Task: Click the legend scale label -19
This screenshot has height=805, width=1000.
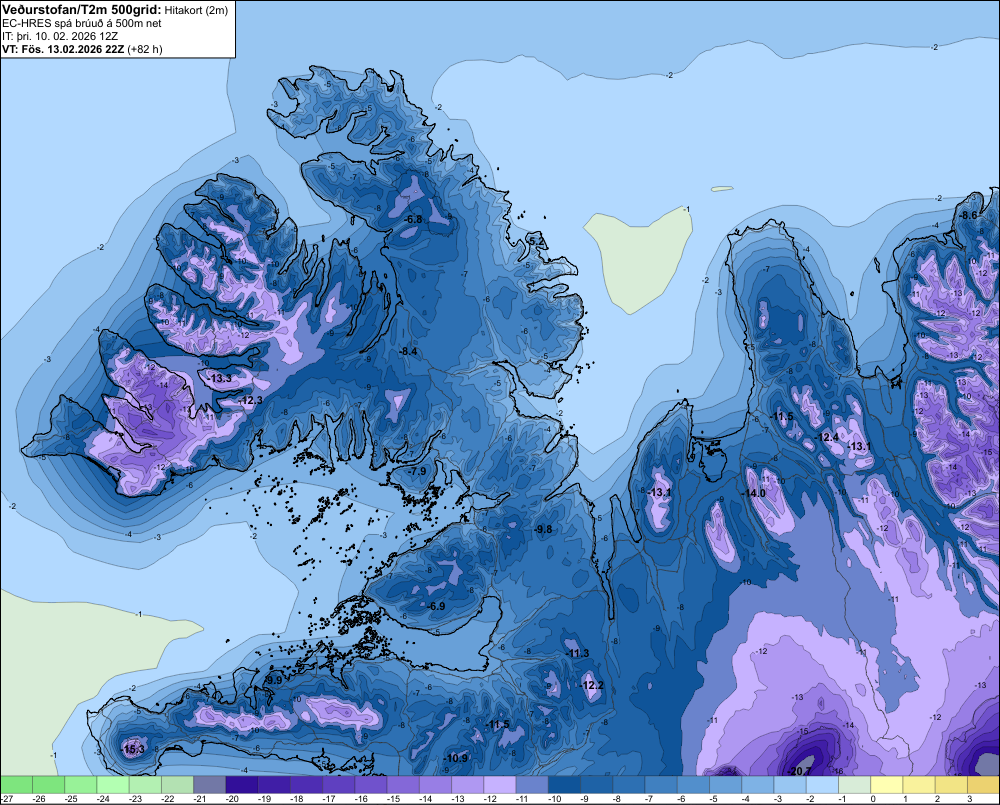Action: 264,799
